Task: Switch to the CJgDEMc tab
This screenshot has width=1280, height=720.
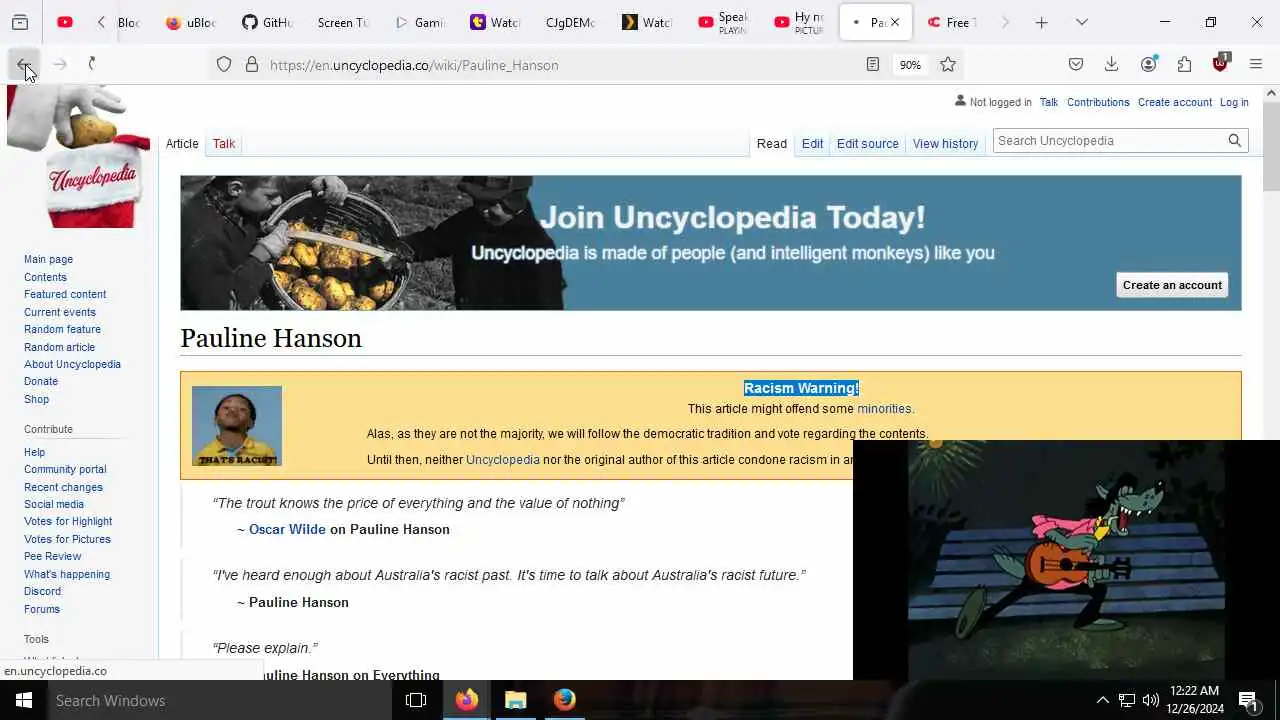Action: 570,22
